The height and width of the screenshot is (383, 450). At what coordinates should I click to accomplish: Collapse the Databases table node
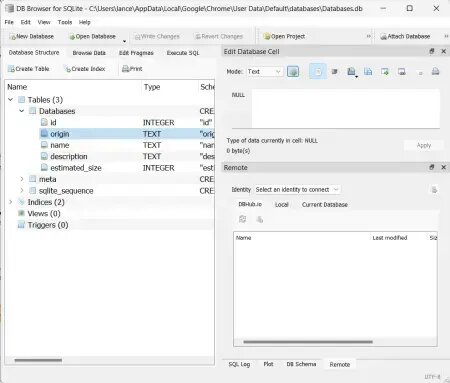pyautogui.click(x=22, y=111)
